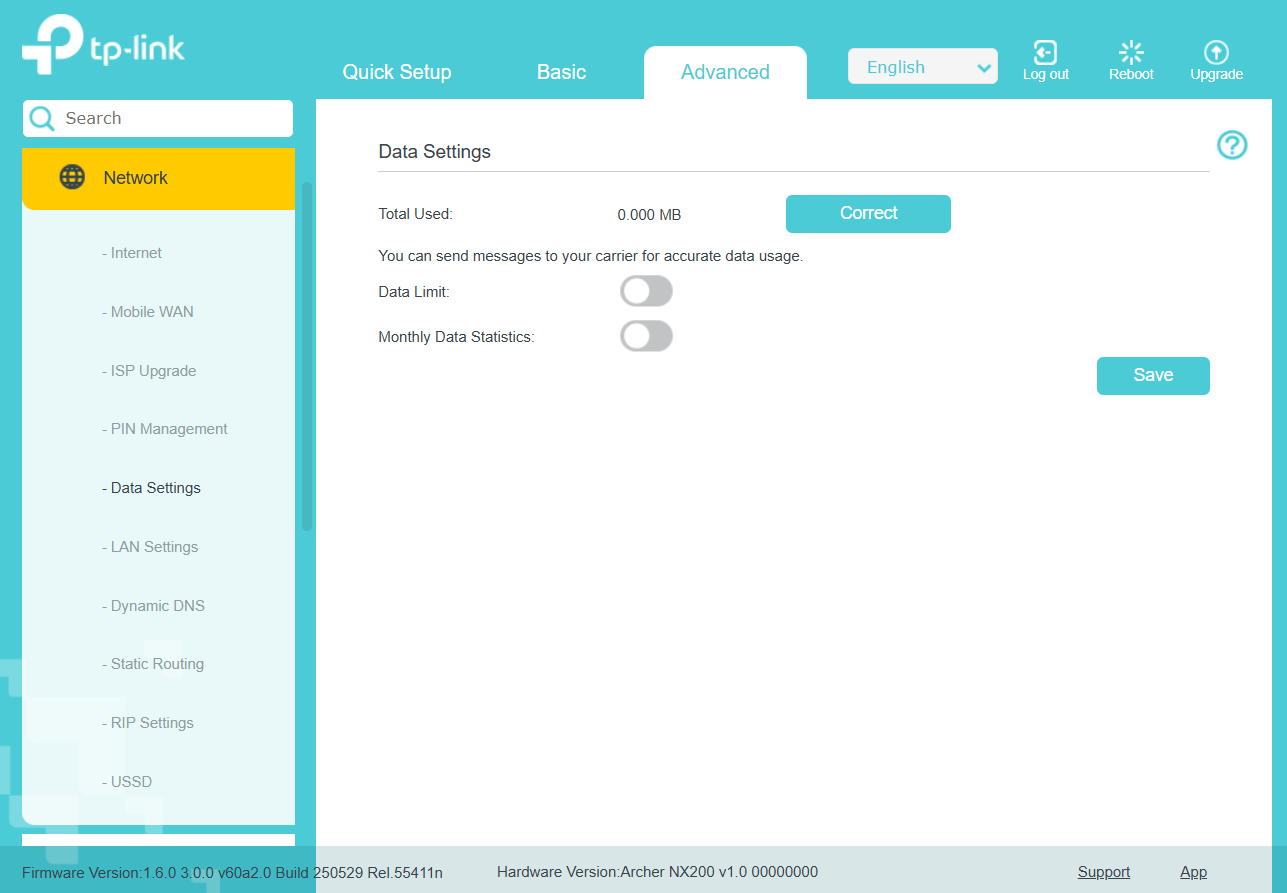Enable Monthly Data Statistics
Viewport: 1287px width, 893px height.
pyautogui.click(x=646, y=336)
